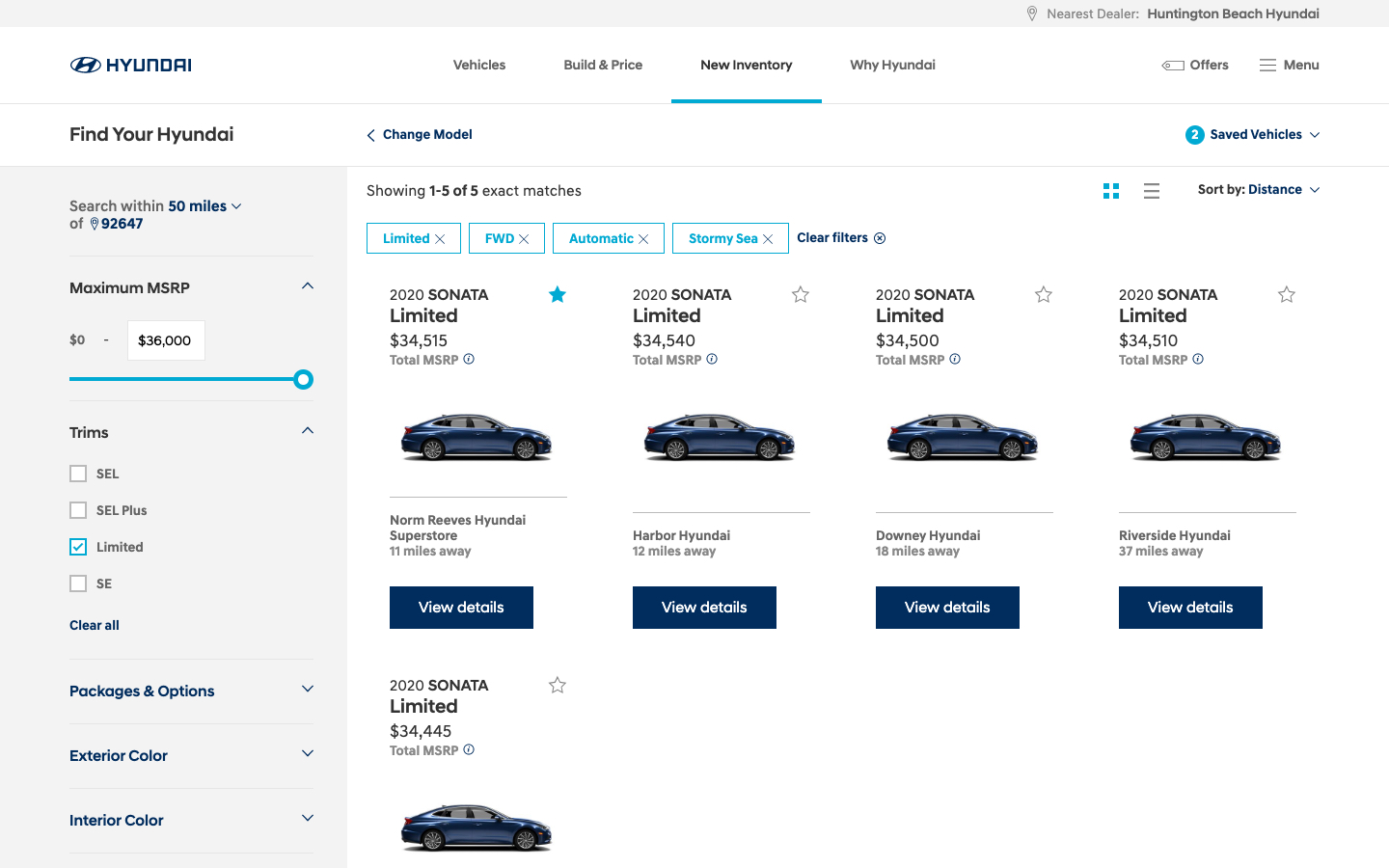Screen dimensions: 1389x868
Task: Open the hamburger Menu icon
Action: 1267,65
